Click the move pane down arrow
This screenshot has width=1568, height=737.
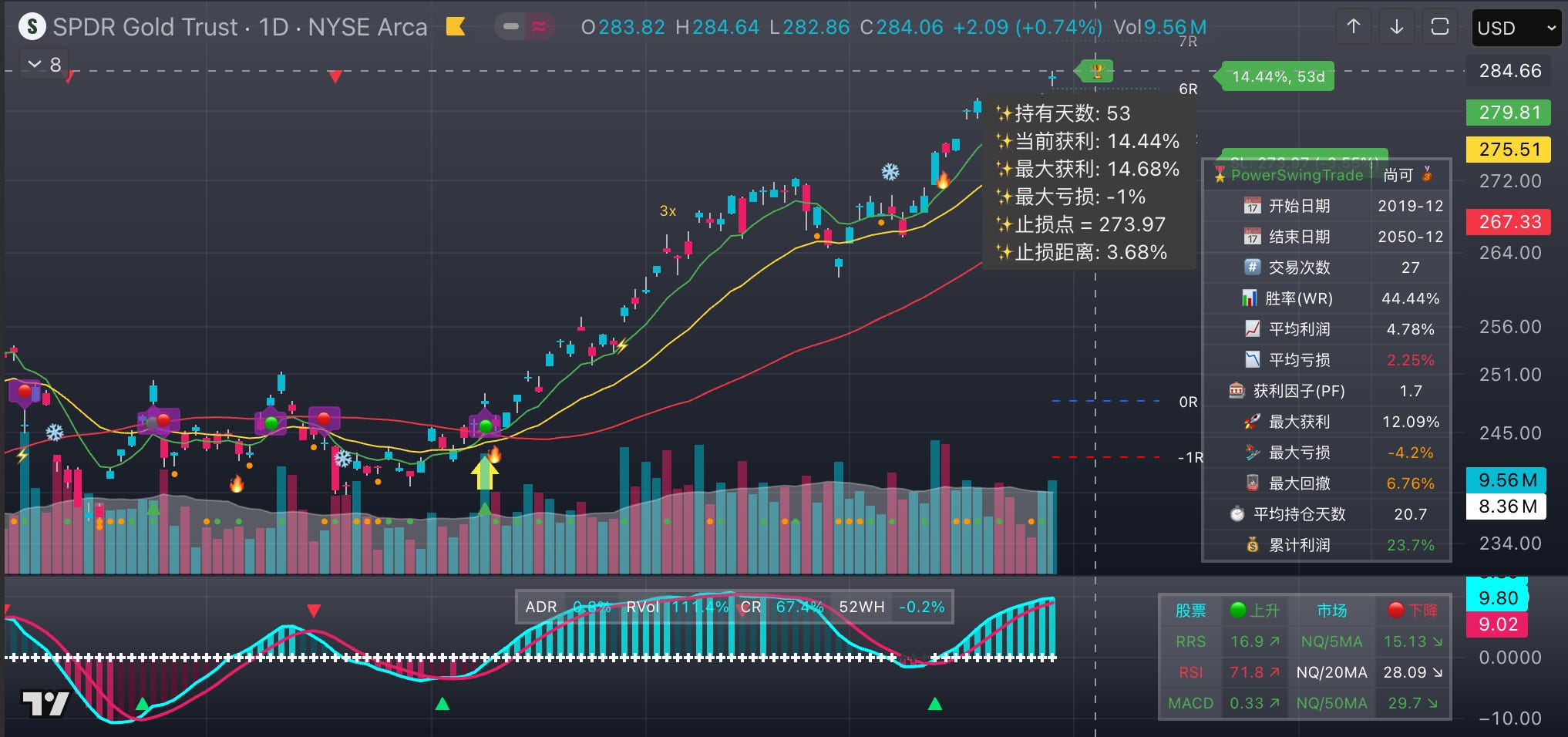pyautogui.click(x=1396, y=27)
